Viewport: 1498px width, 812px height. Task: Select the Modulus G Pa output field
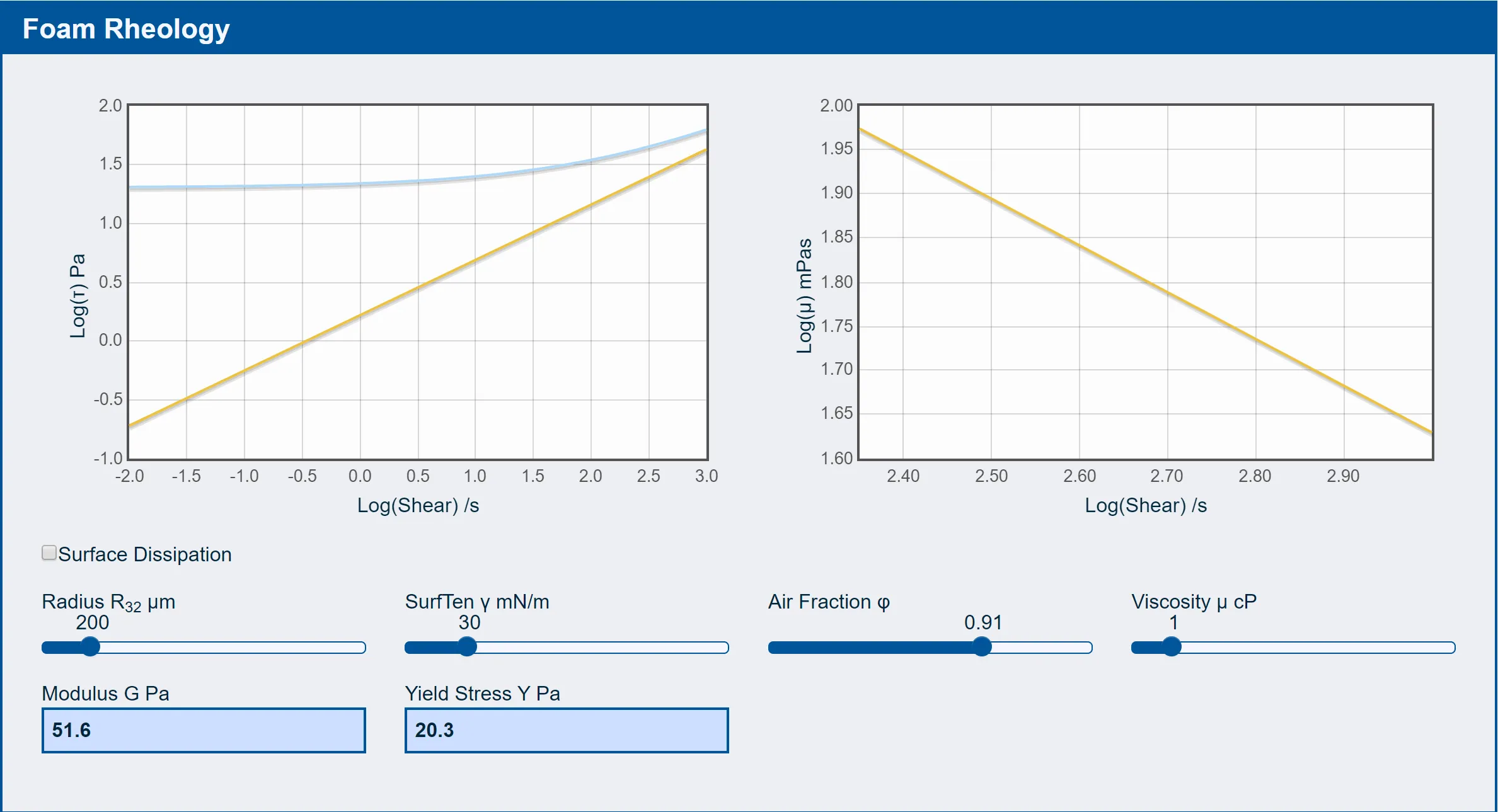tap(204, 730)
